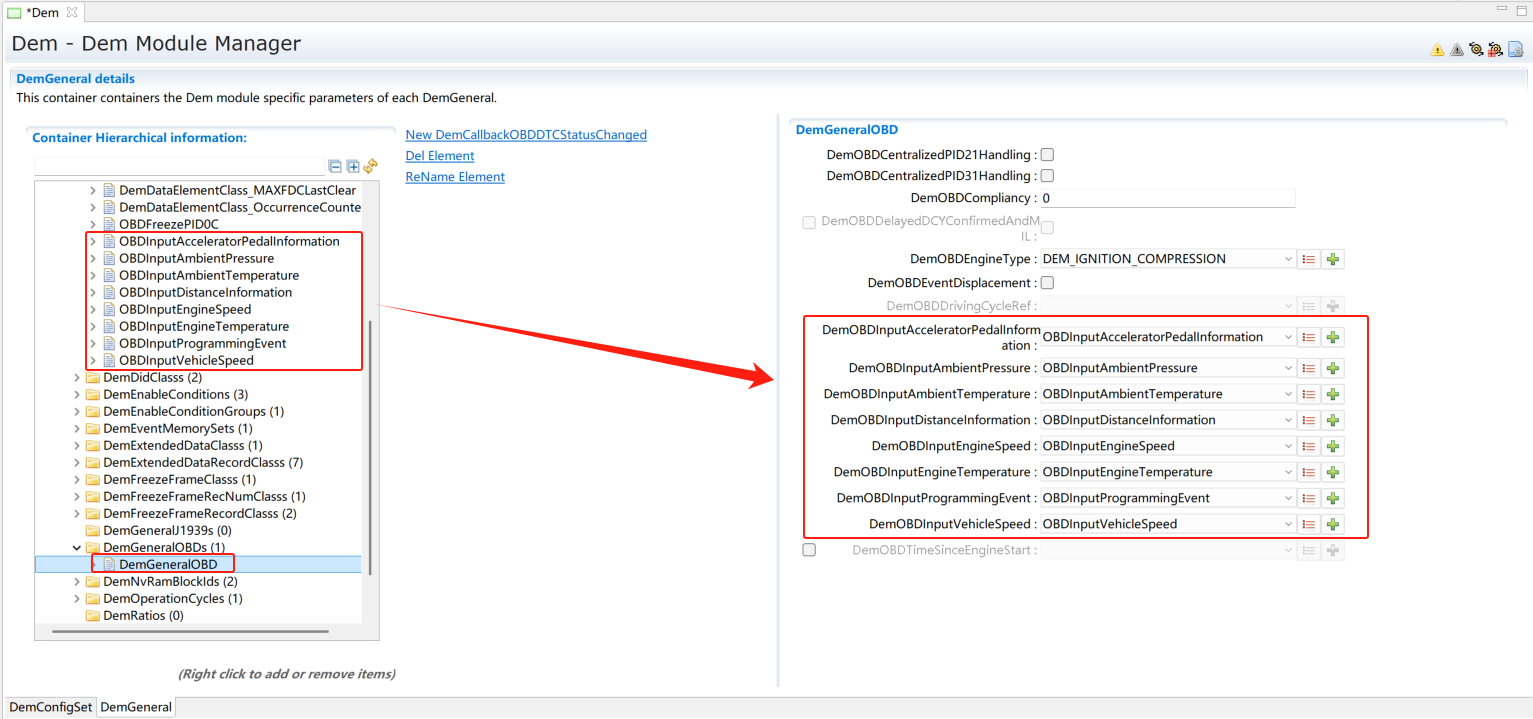Click the yellow warning triangle icon
The height and width of the screenshot is (719, 1533).
(x=1437, y=49)
